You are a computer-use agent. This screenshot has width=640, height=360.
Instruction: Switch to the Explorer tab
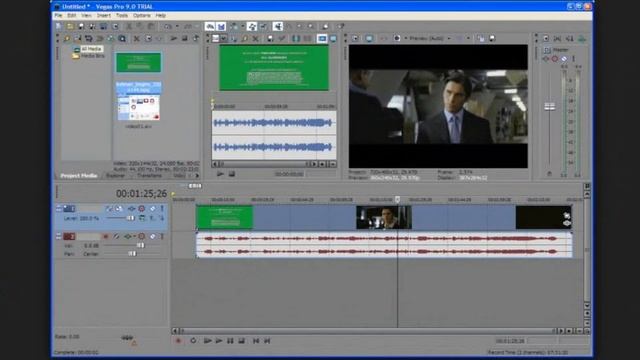coord(116,176)
